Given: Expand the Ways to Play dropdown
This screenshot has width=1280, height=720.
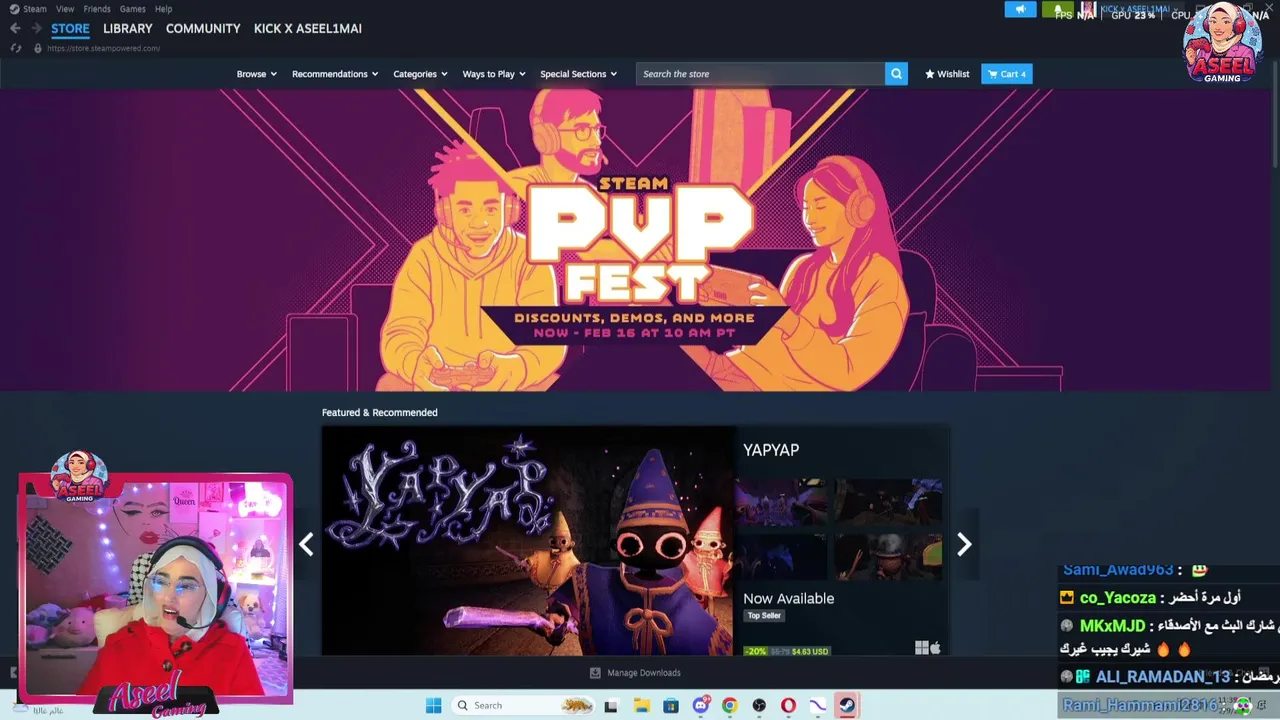Looking at the screenshot, I should point(494,74).
